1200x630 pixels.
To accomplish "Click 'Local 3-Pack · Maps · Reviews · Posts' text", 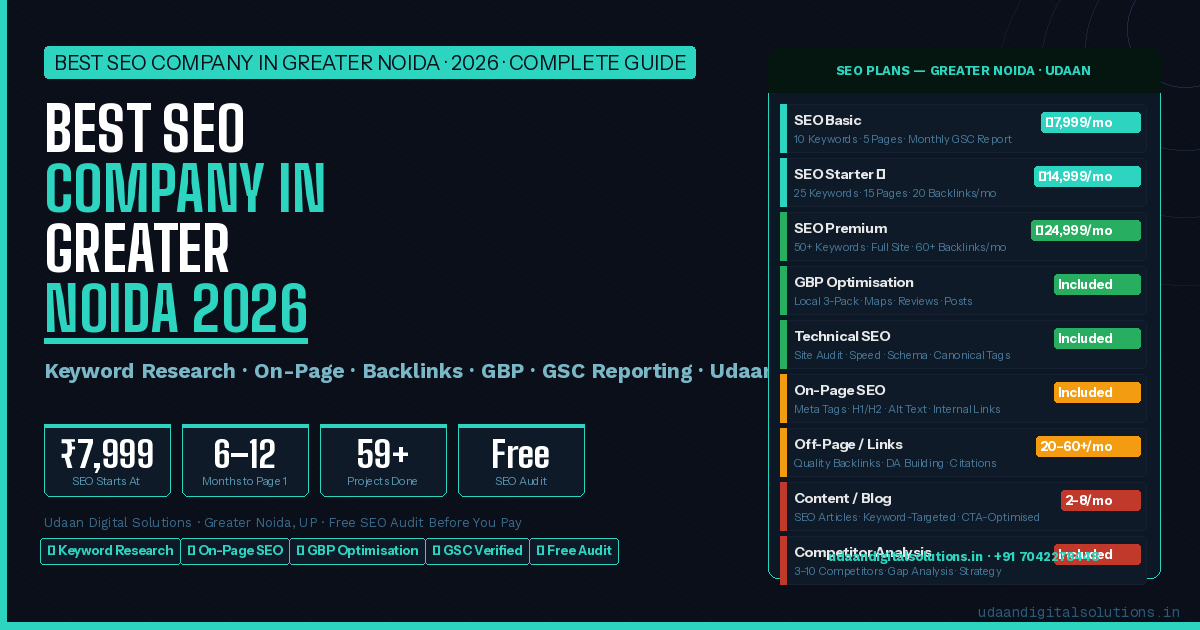I will pos(883,301).
